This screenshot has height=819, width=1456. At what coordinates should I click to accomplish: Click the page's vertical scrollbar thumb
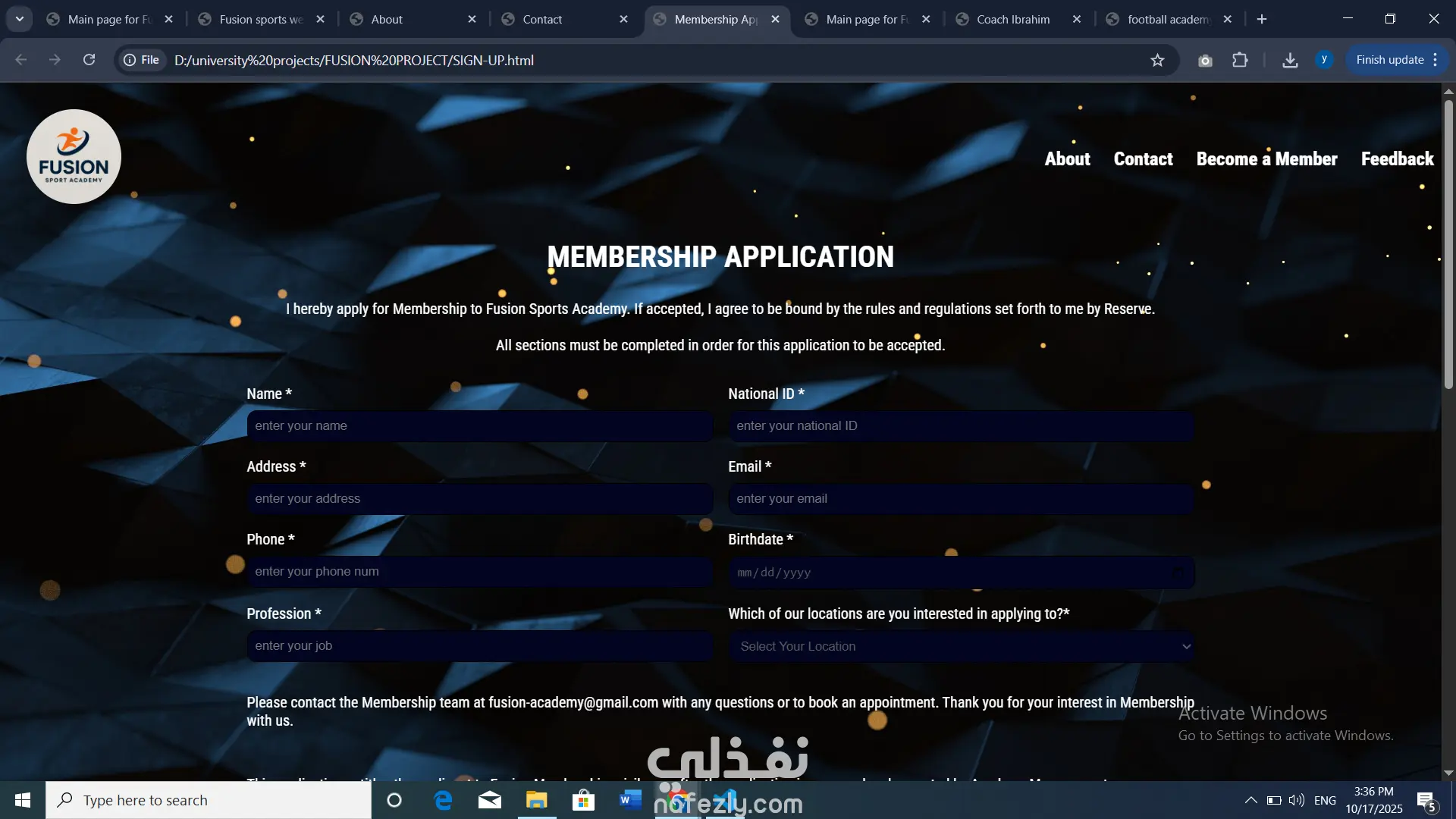[1448, 243]
